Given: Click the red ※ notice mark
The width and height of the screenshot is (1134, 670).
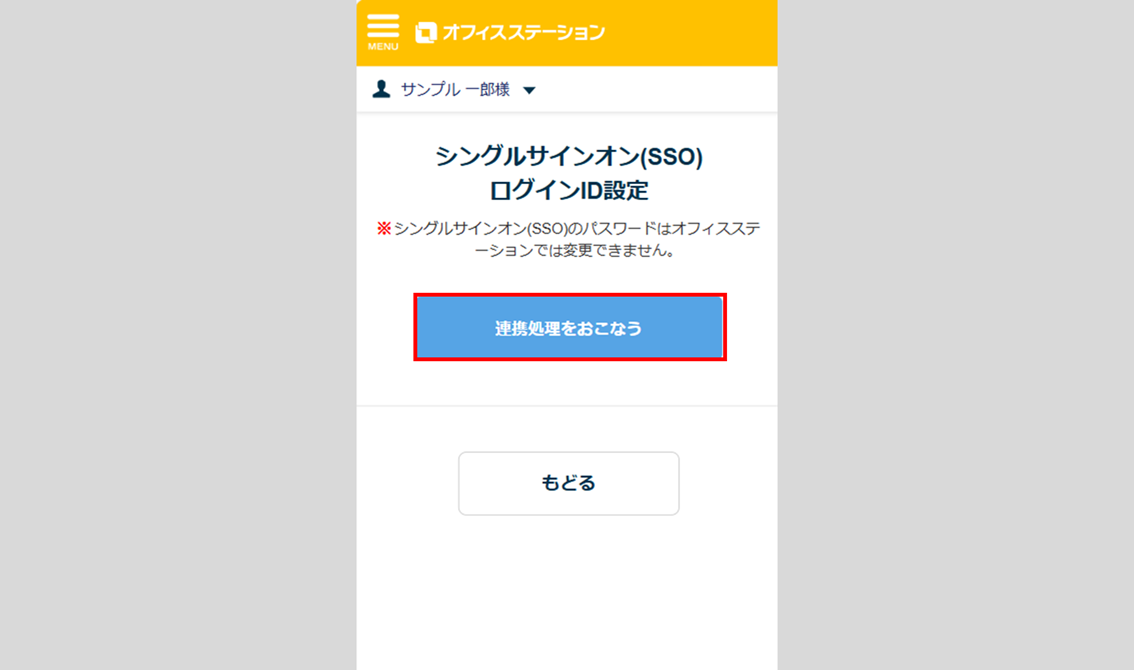Looking at the screenshot, I should pyautogui.click(x=384, y=229).
